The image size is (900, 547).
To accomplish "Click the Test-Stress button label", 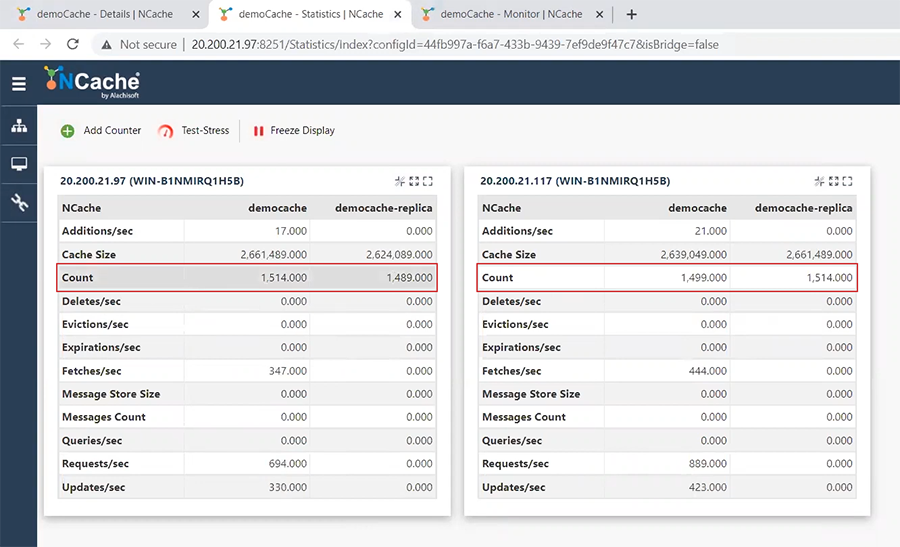I will tap(205, 130).
